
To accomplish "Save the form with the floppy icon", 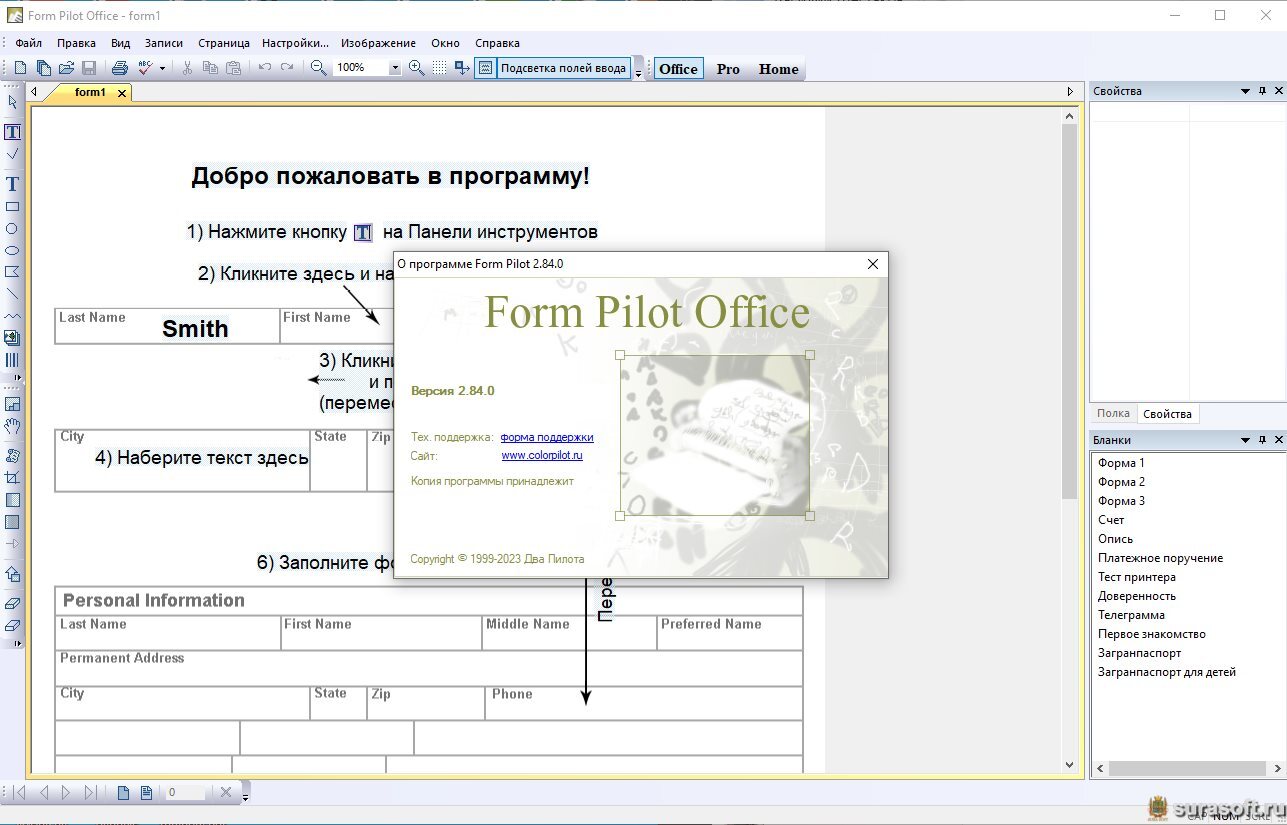I will coord(89,68).
